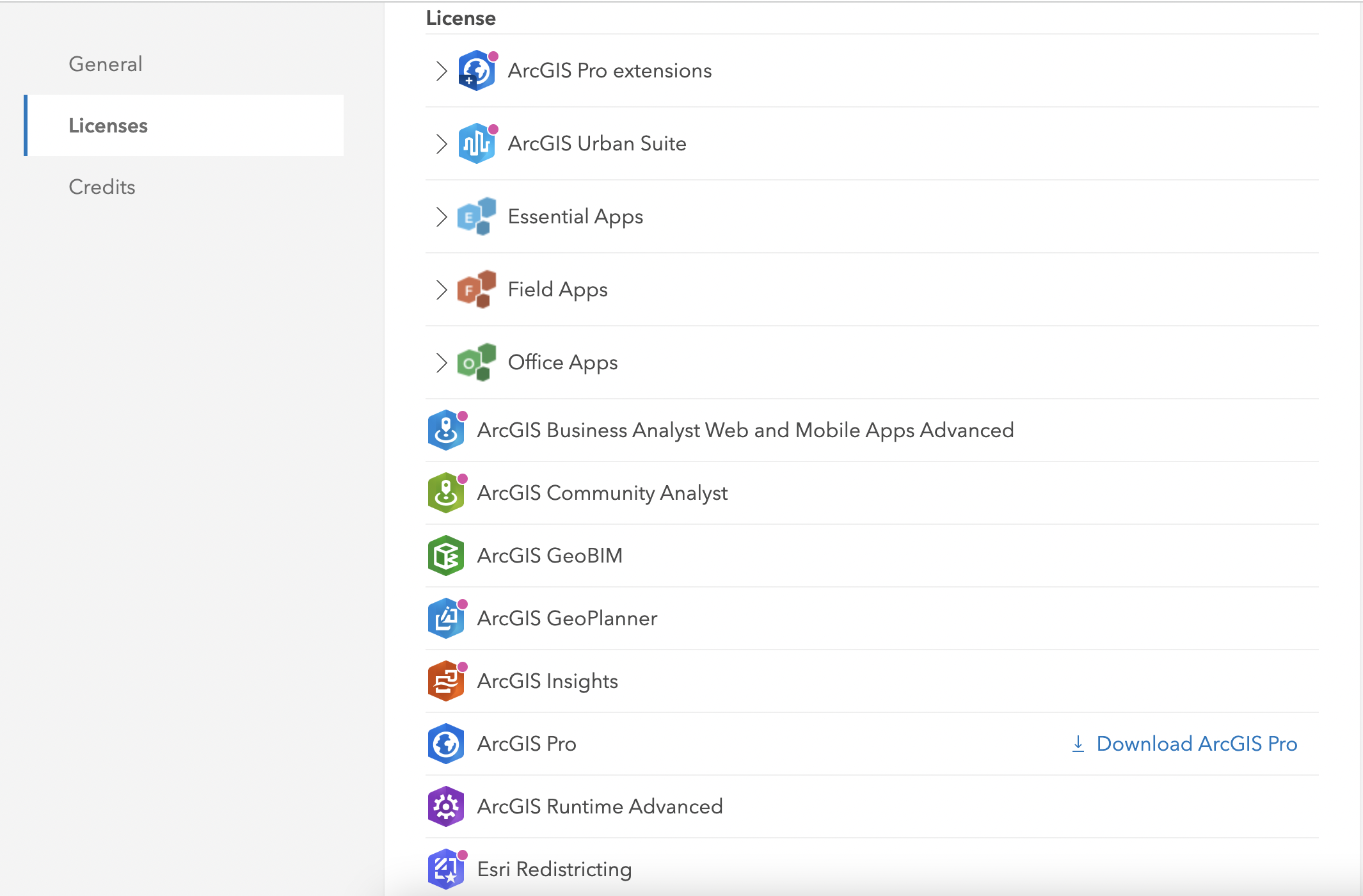The width and height of the screenshot is (1363, 896).
Task: Expand the Essential Apps group
Action: 441,216
